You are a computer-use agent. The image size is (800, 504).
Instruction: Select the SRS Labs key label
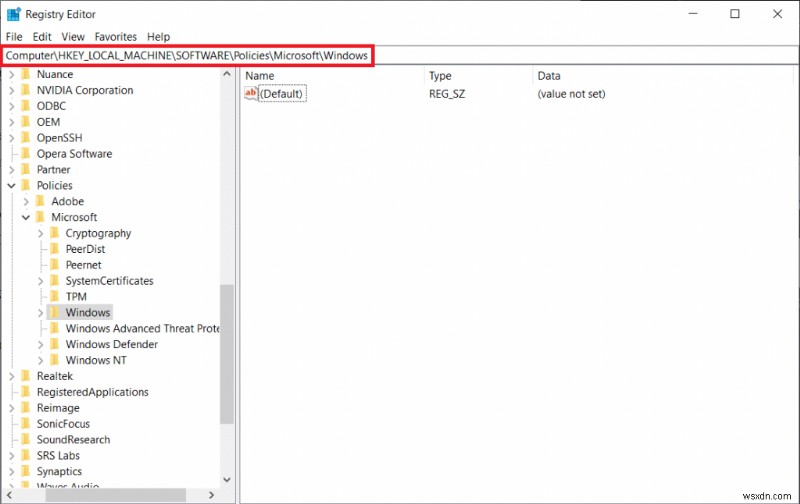[58, 456]
